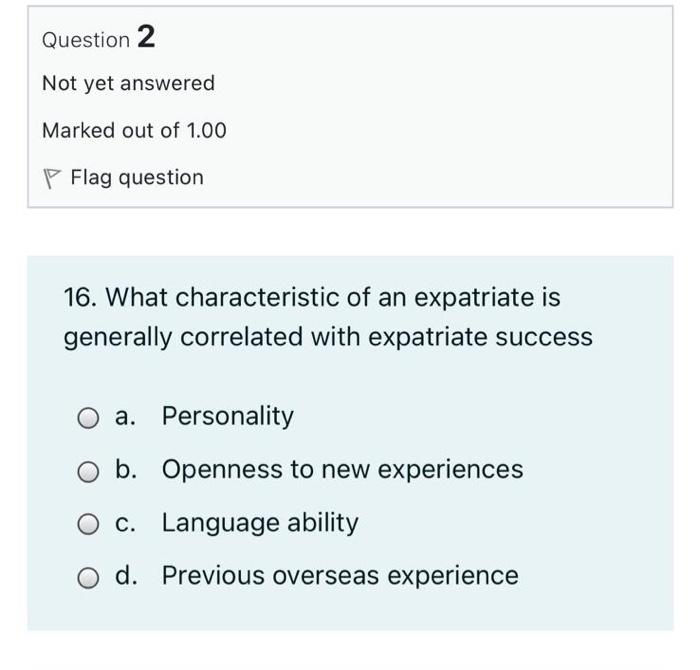Click the Not yet answered status text

click(128, 83)
